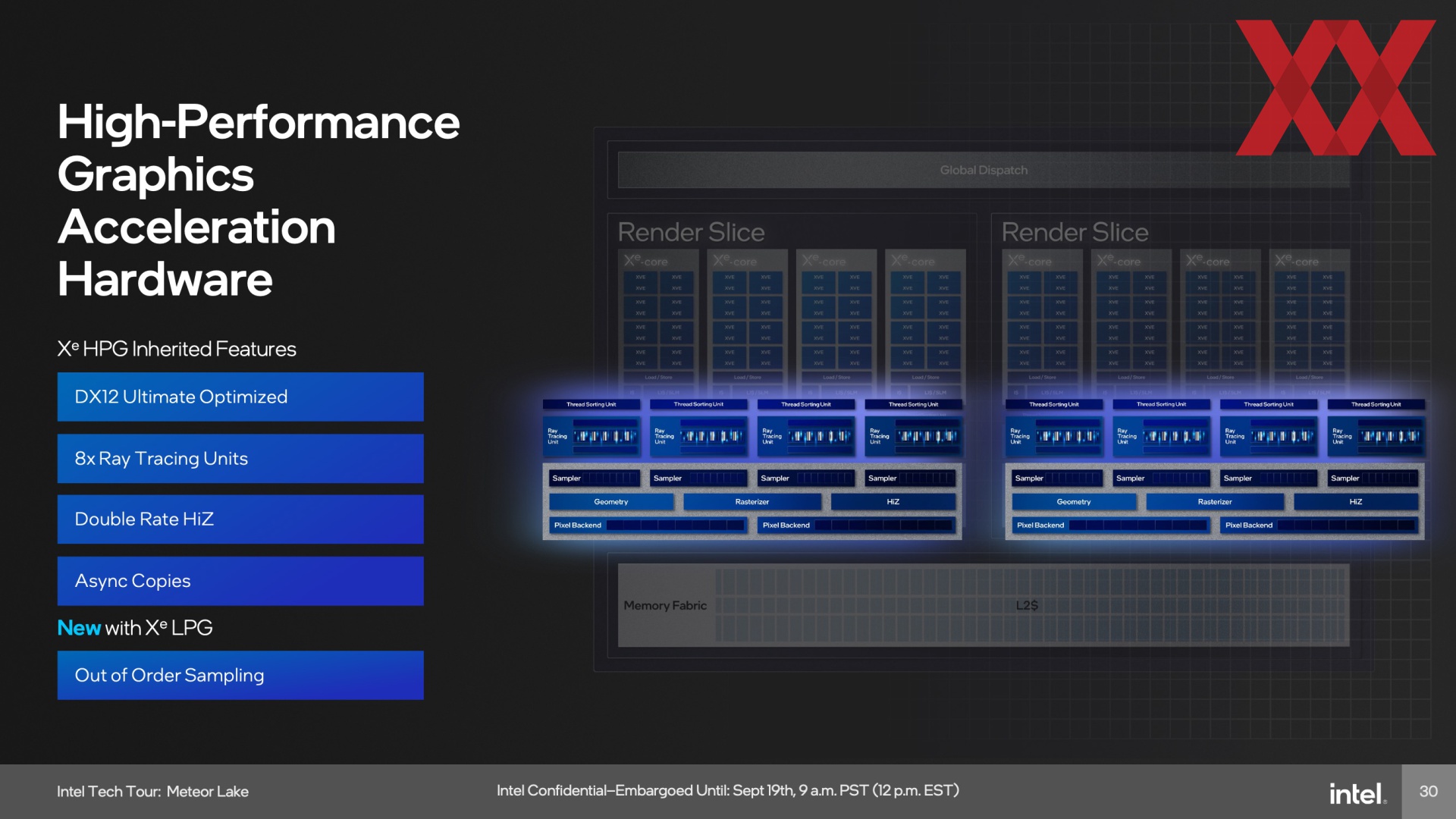Image resolution: width=1456 pixels, height=819 pixels.
Task: Select the Async Copies feature box
Action: coord(240,581)
